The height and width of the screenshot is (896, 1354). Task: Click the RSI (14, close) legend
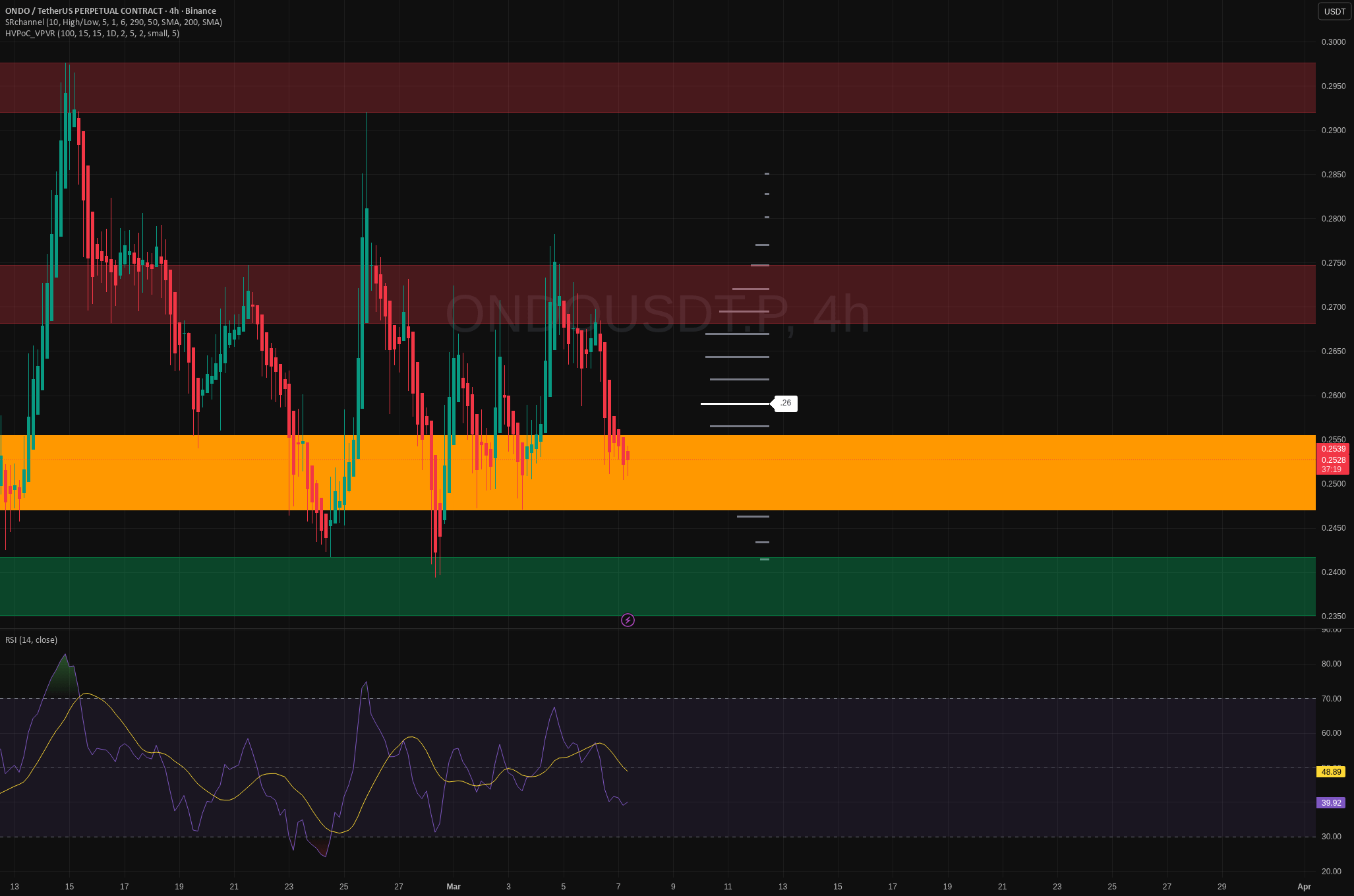click(31, 640)
